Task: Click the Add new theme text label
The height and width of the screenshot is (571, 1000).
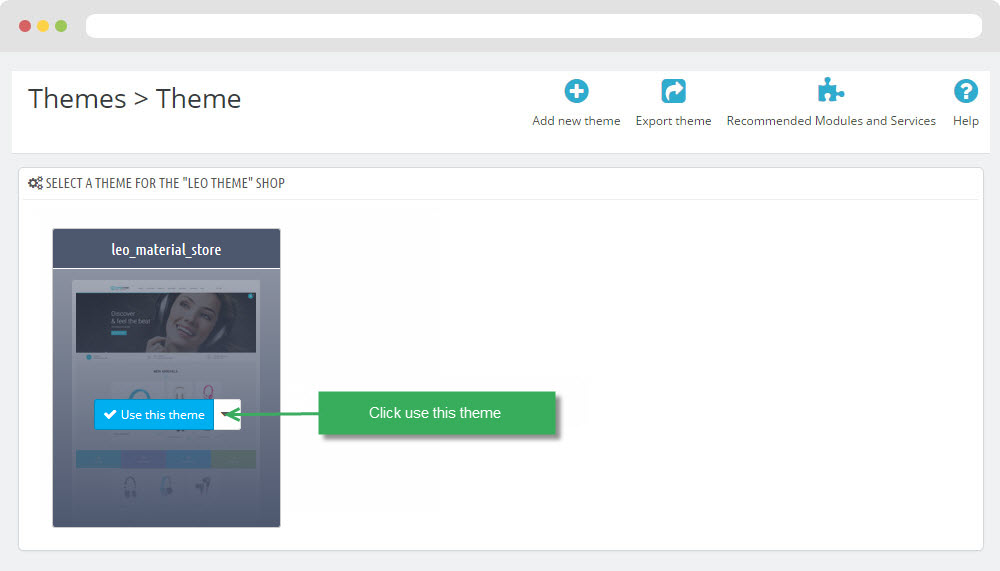Action: click(x=576, y=121)
